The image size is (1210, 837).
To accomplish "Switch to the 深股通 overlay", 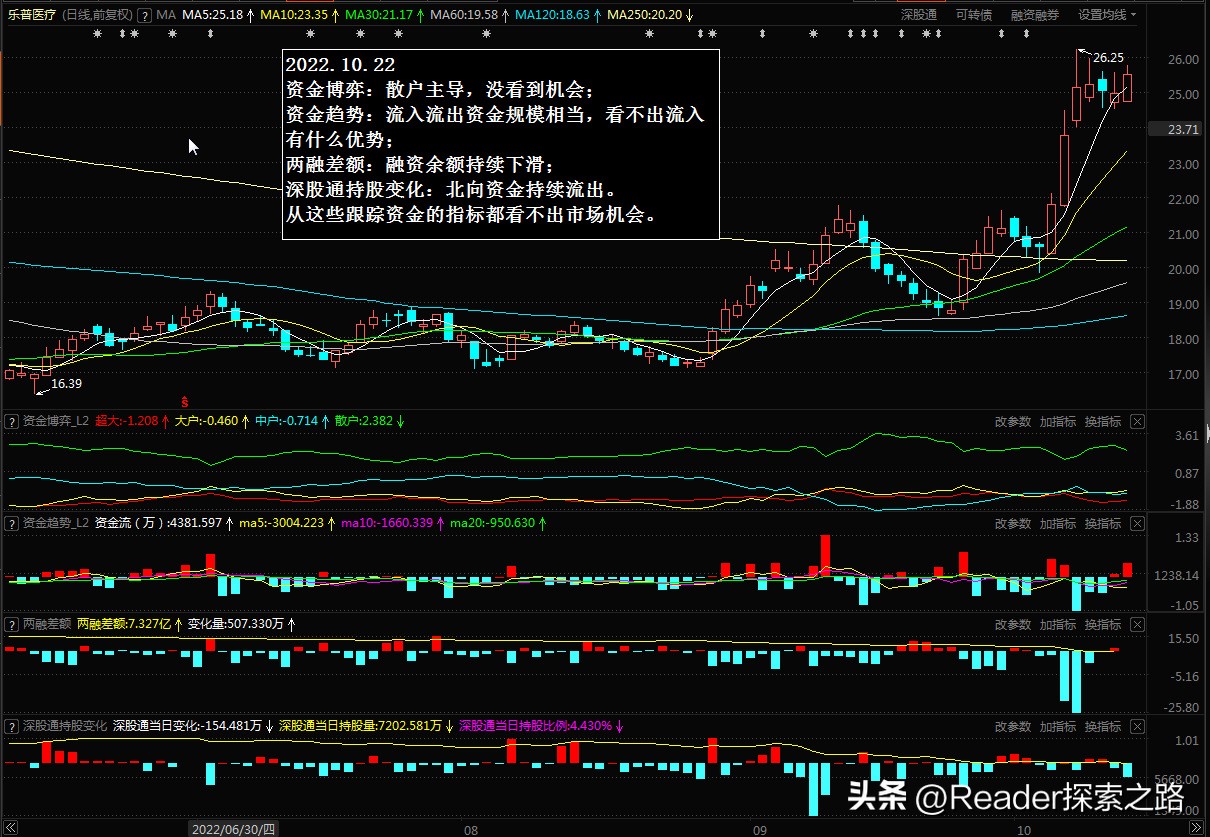I will [x=918, y=15].
